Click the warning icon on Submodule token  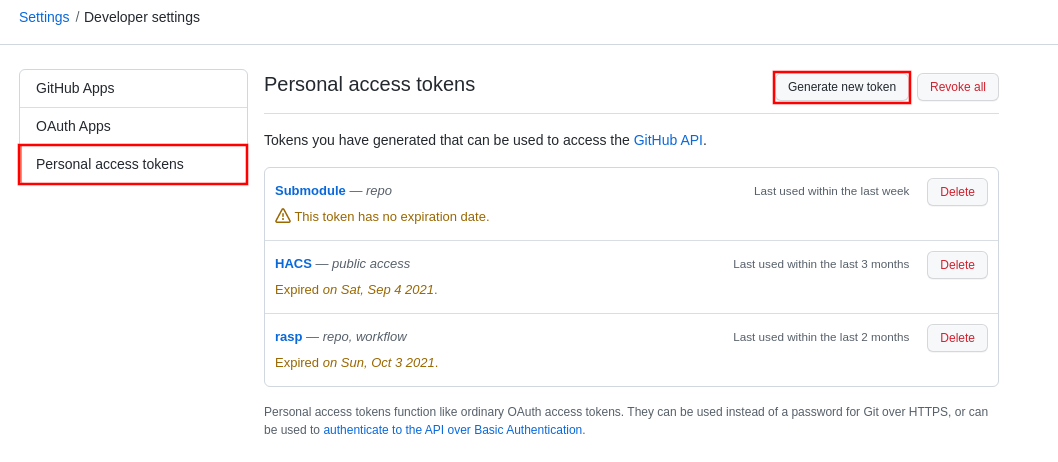tap(283, 216)
